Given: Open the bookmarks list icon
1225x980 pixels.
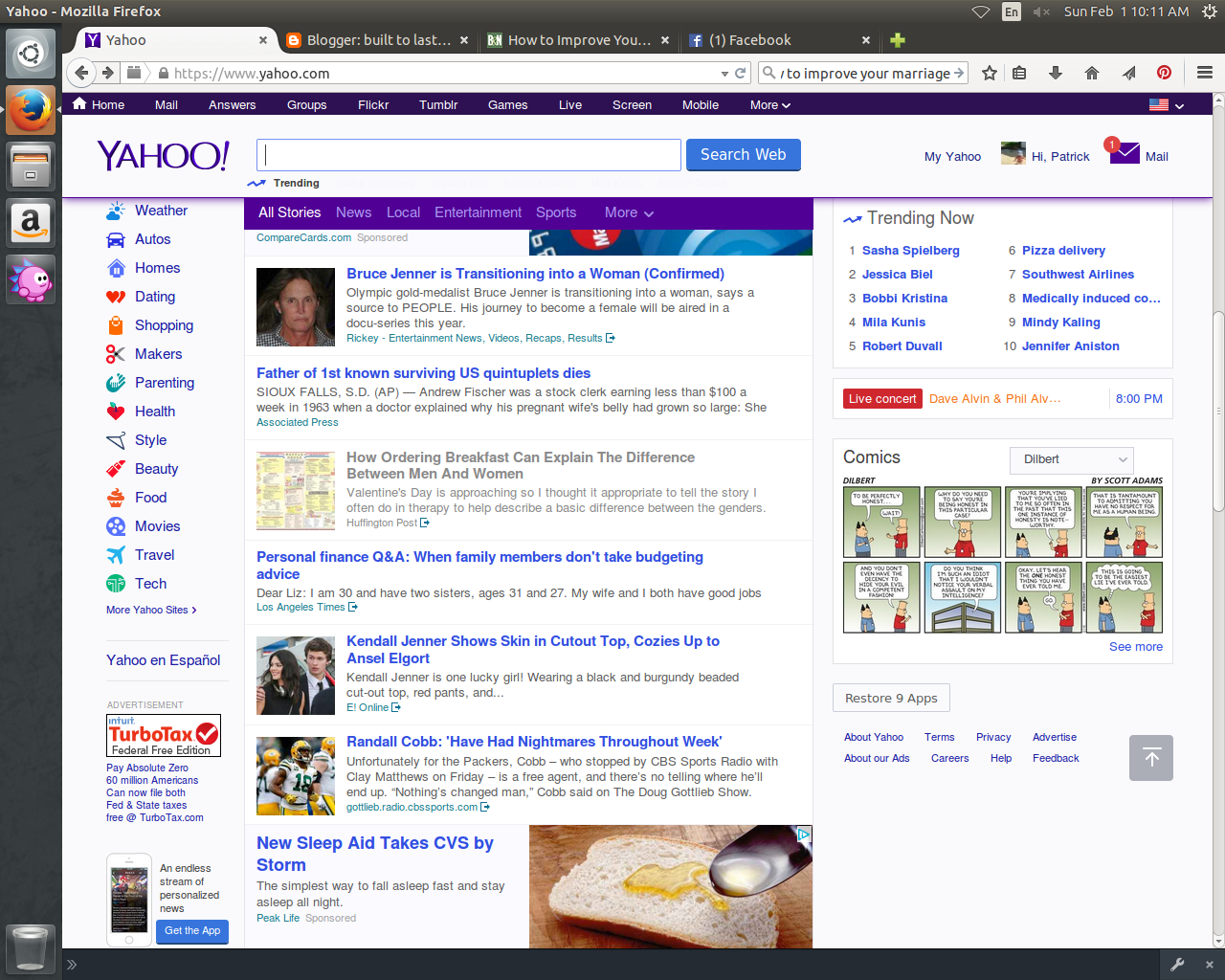Looking at the screenshot, I should coord(1019,73).
